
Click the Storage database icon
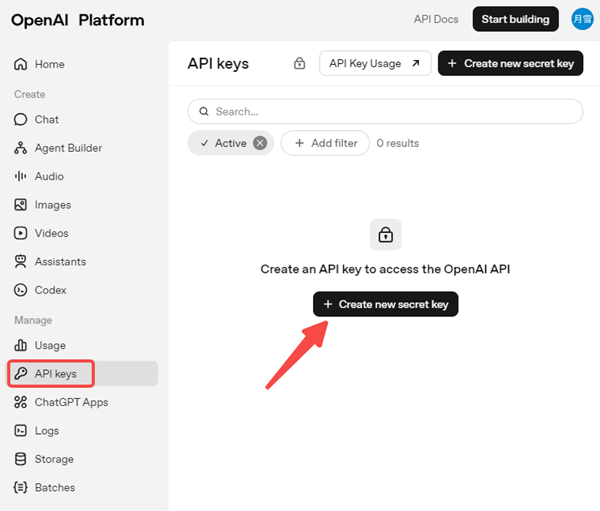coord(21,459)
